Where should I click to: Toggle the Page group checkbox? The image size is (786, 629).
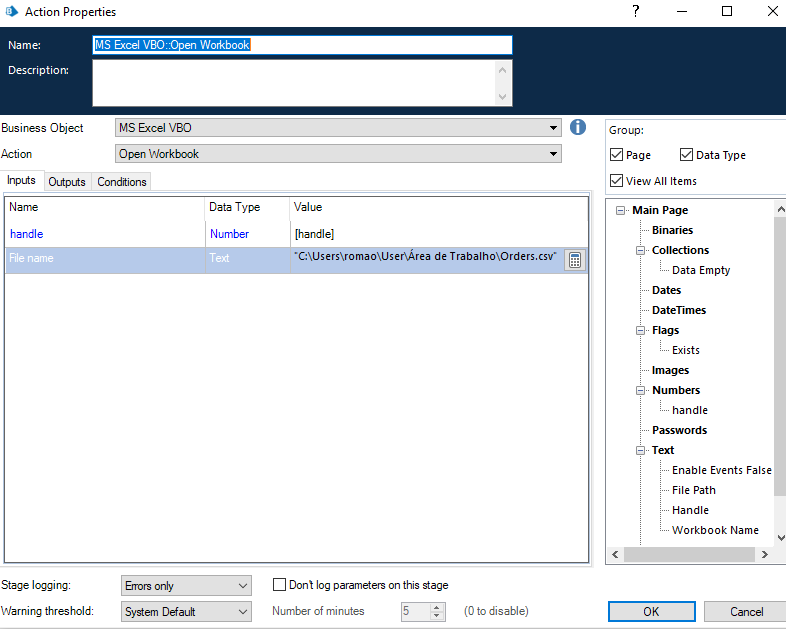(x=617, y=155)
